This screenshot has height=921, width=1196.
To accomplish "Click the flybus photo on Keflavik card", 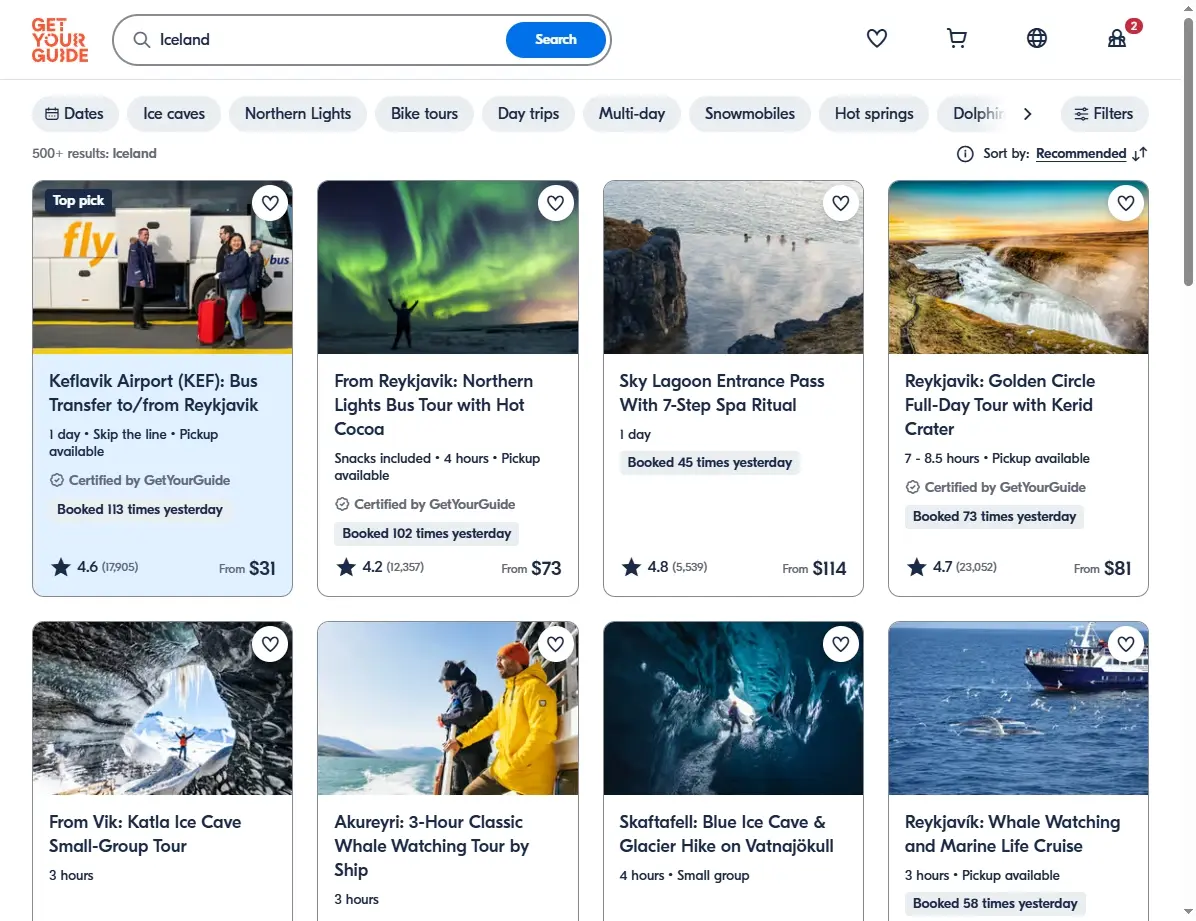I will [x=162, y=267].
